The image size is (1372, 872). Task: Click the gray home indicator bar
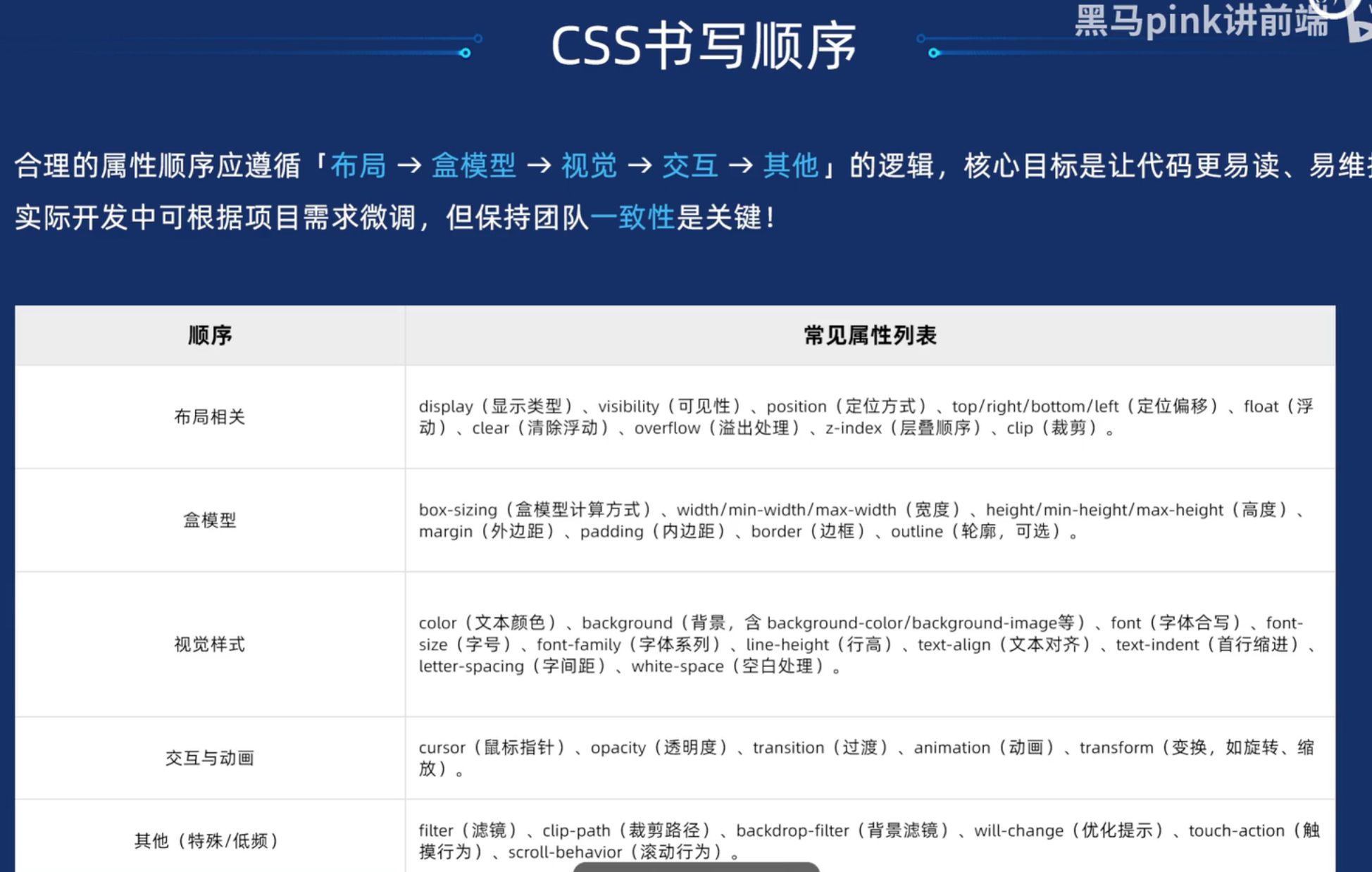[x=696, y=867]
